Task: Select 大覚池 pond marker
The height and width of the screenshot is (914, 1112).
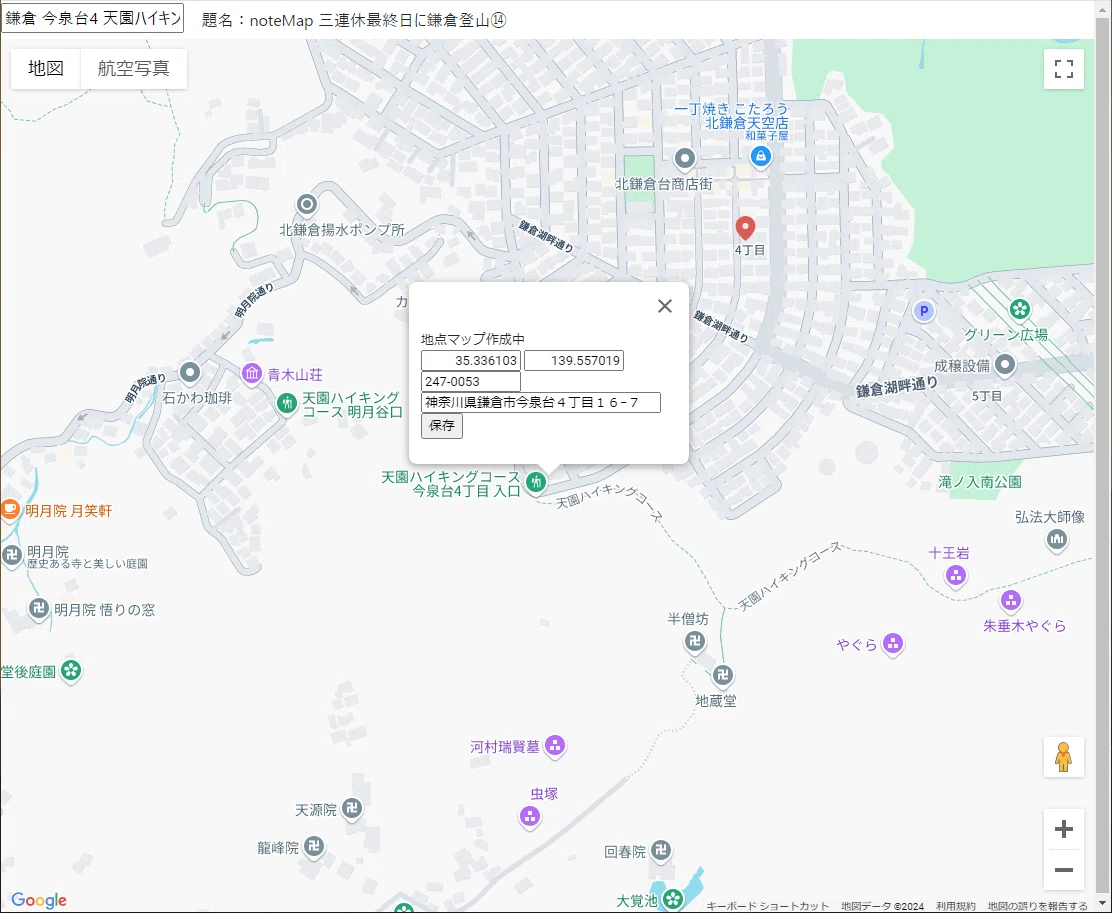Action: (673, 899)
